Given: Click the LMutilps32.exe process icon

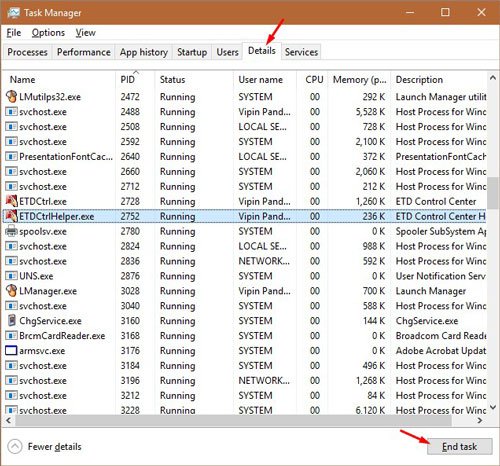Looking at the screenshot, I should [11, 97].
